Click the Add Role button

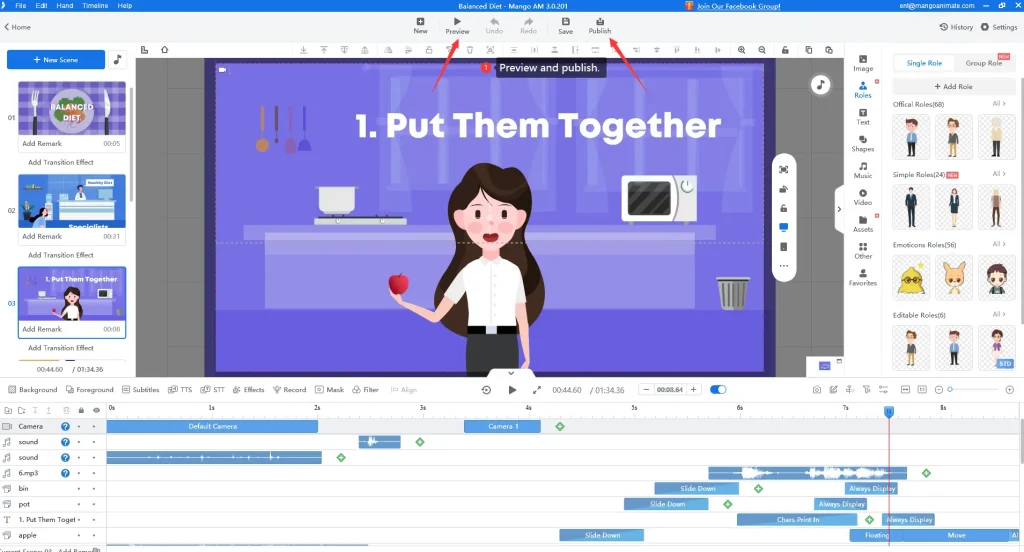[x=952, y=87]
